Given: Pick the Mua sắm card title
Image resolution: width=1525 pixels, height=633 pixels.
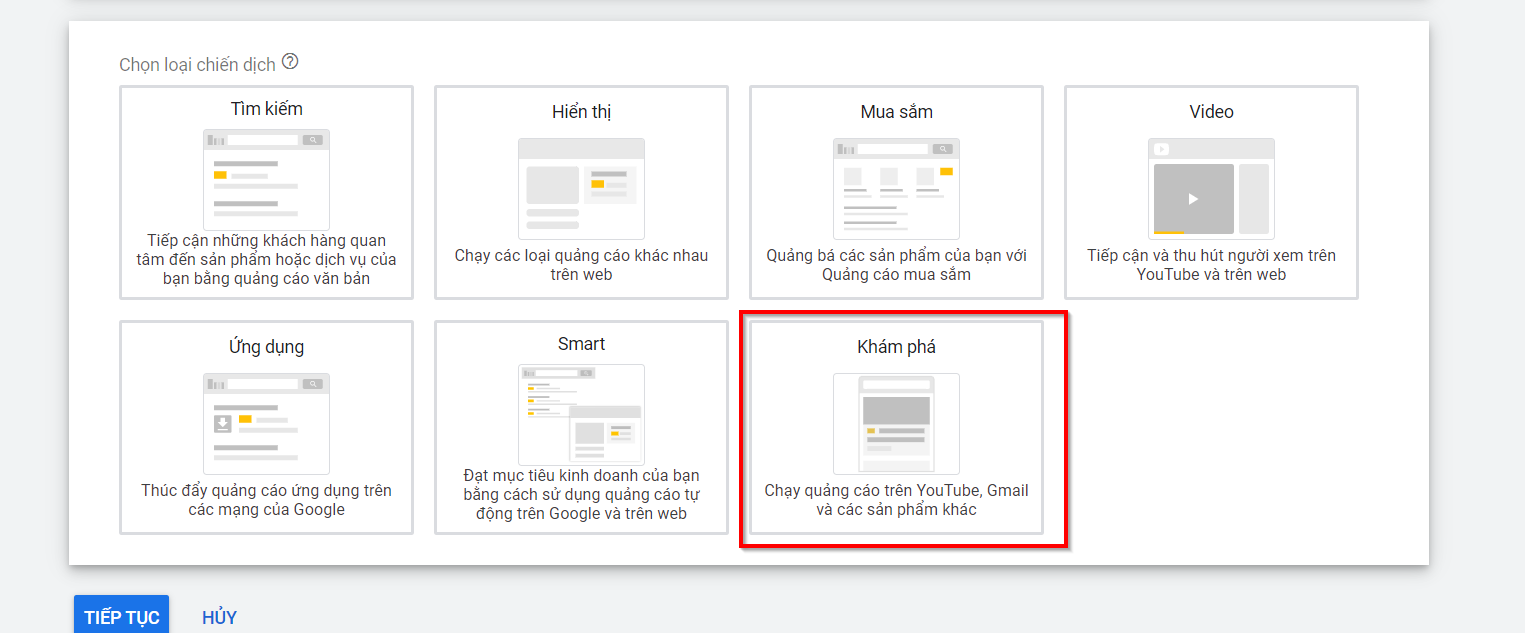Looking at the screenshot, I should tap(896, 112).
